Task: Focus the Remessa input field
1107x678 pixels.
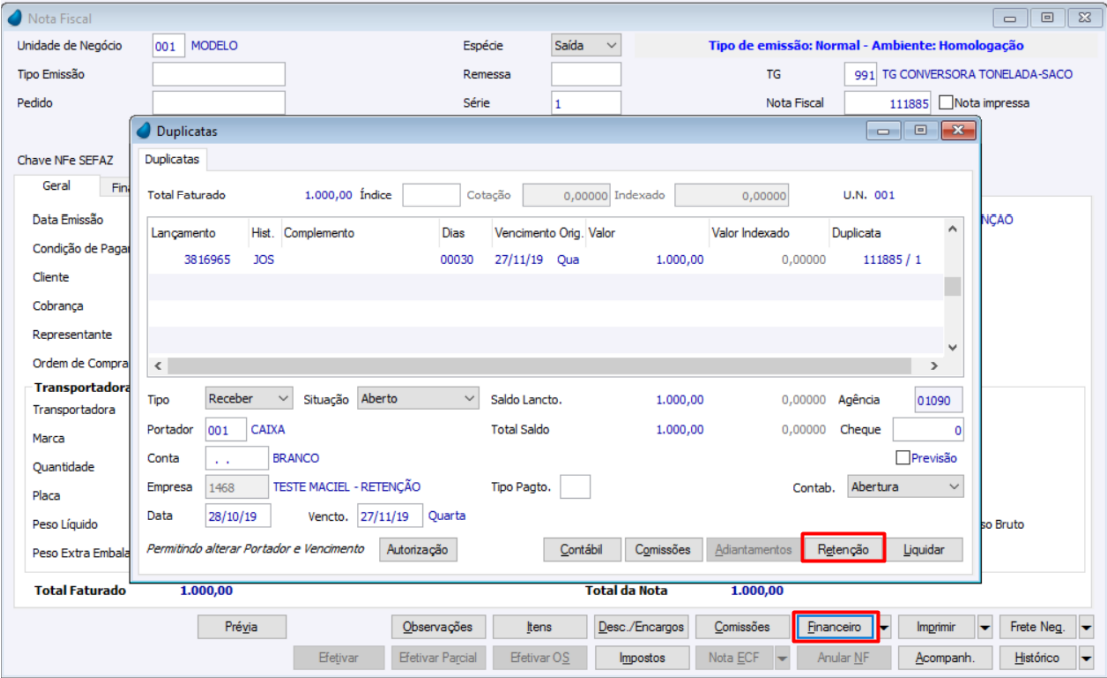Action: [x=586, y=74]
